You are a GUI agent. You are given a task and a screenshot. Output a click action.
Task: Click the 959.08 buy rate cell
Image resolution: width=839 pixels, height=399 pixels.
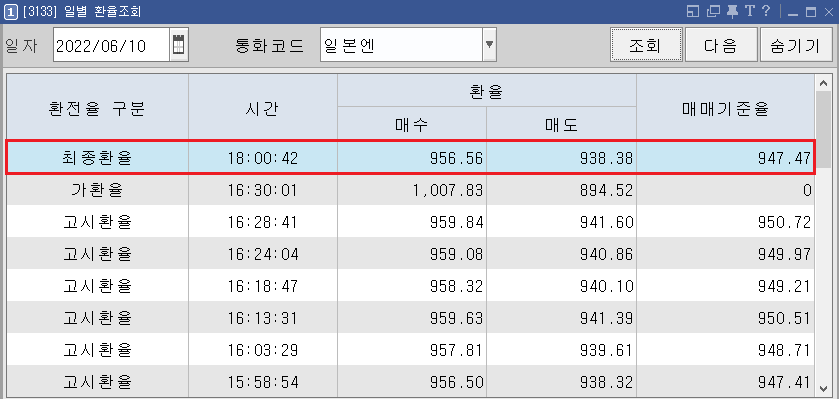click(x=412, y=254)
